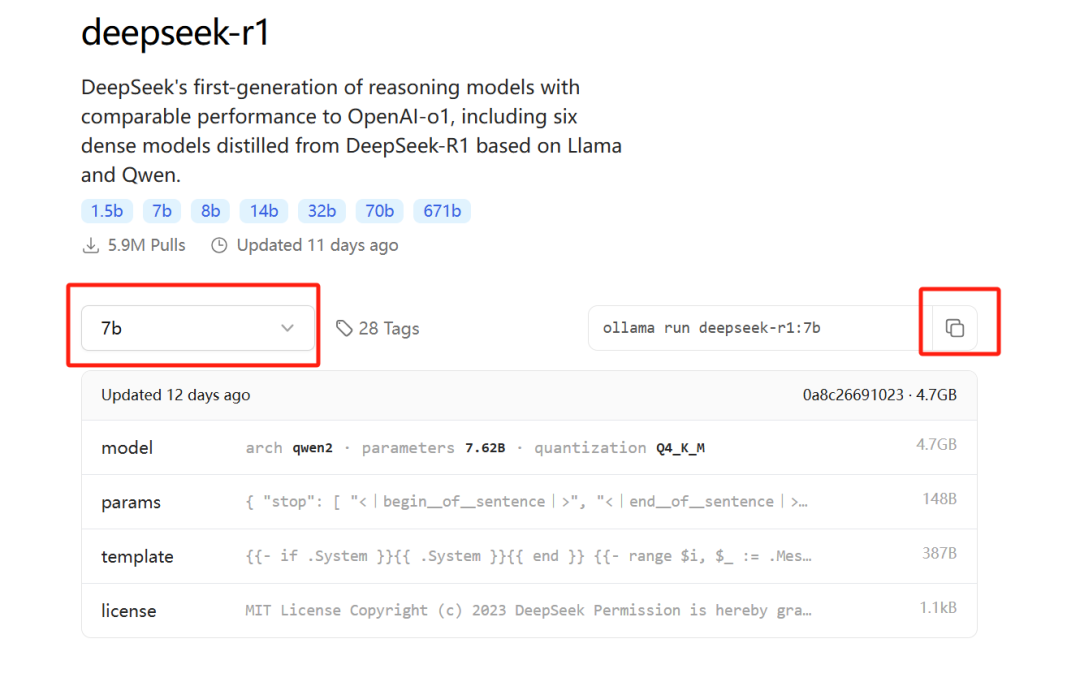Pick the 14b size tag
This screenshot has height=682, width=1080.
tap(264, 211)
